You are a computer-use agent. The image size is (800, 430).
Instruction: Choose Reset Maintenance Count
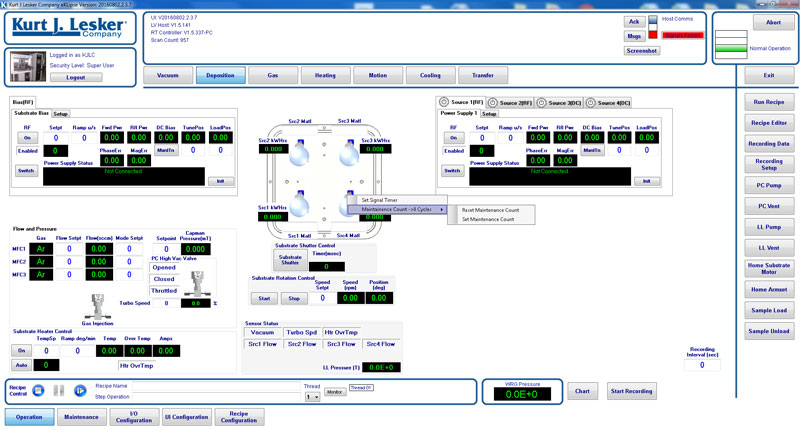(491, 210)
